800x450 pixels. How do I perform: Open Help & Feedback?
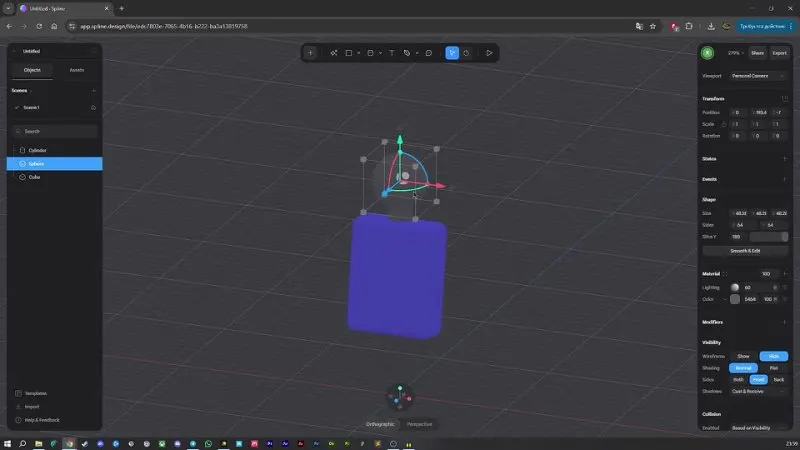(x=37, y=420)
